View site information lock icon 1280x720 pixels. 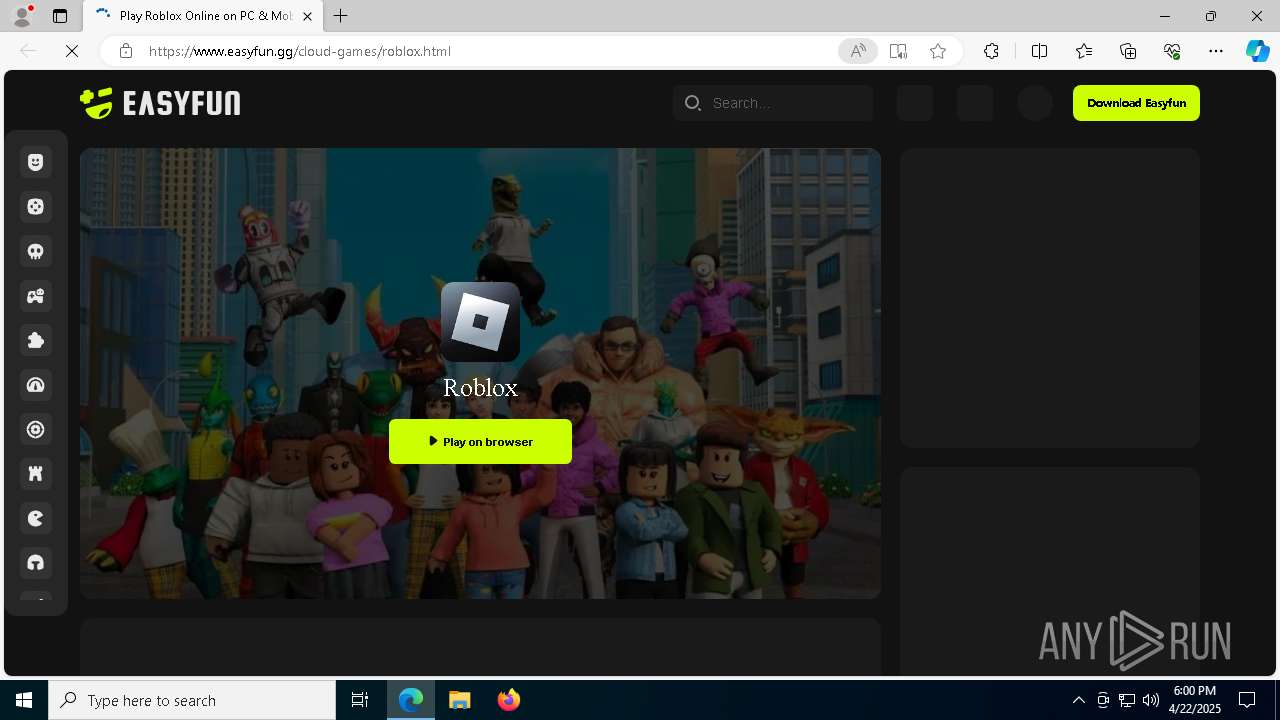point(126,51)
